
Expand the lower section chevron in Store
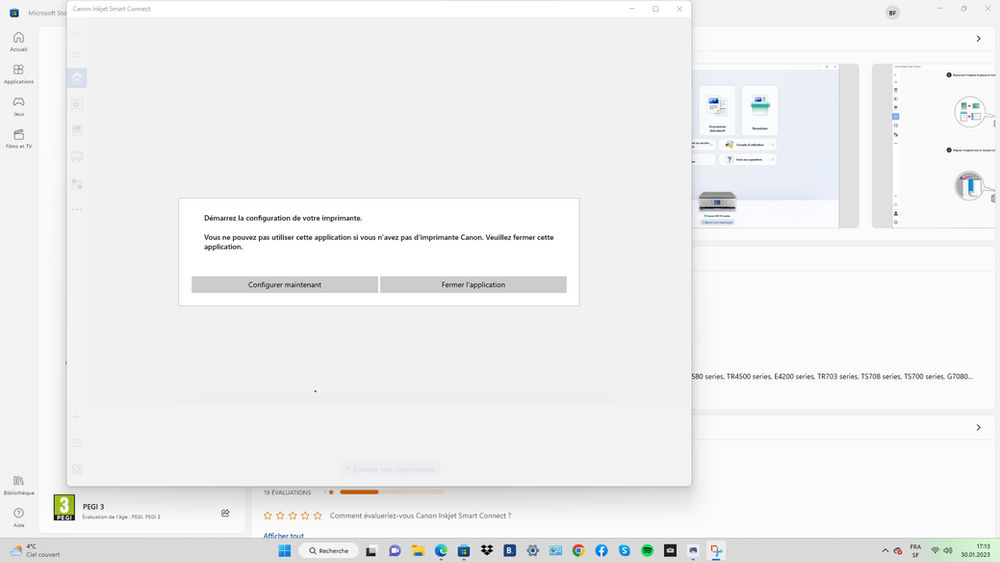pos(978,427)
